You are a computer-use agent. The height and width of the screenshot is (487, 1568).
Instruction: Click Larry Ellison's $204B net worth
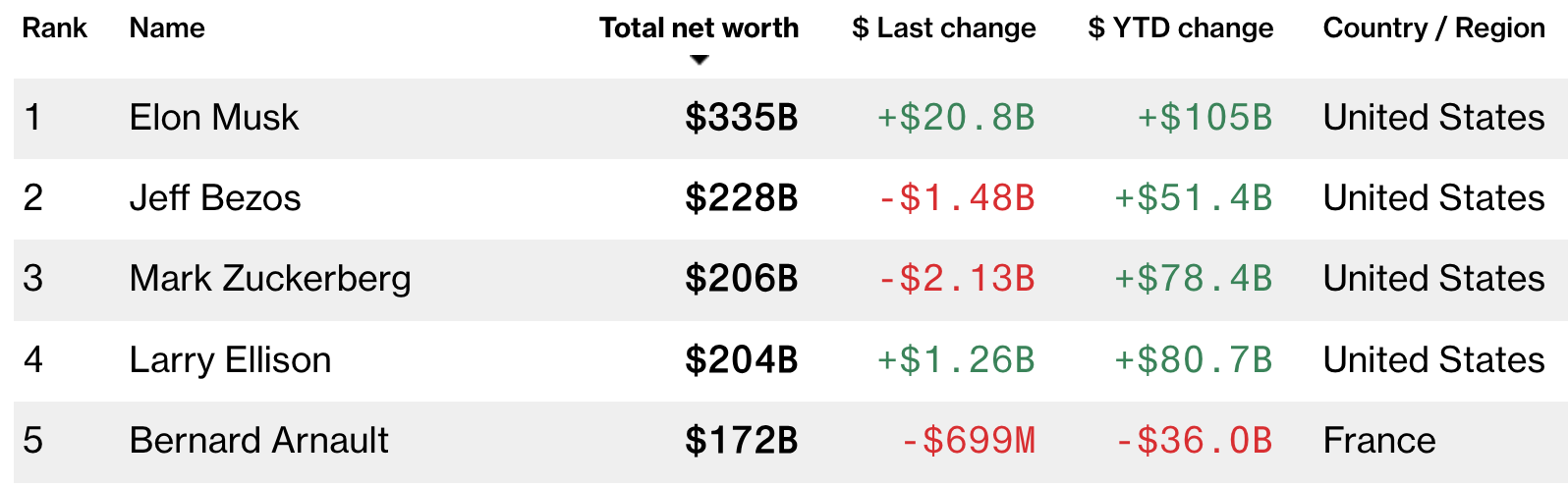(741, 360)
